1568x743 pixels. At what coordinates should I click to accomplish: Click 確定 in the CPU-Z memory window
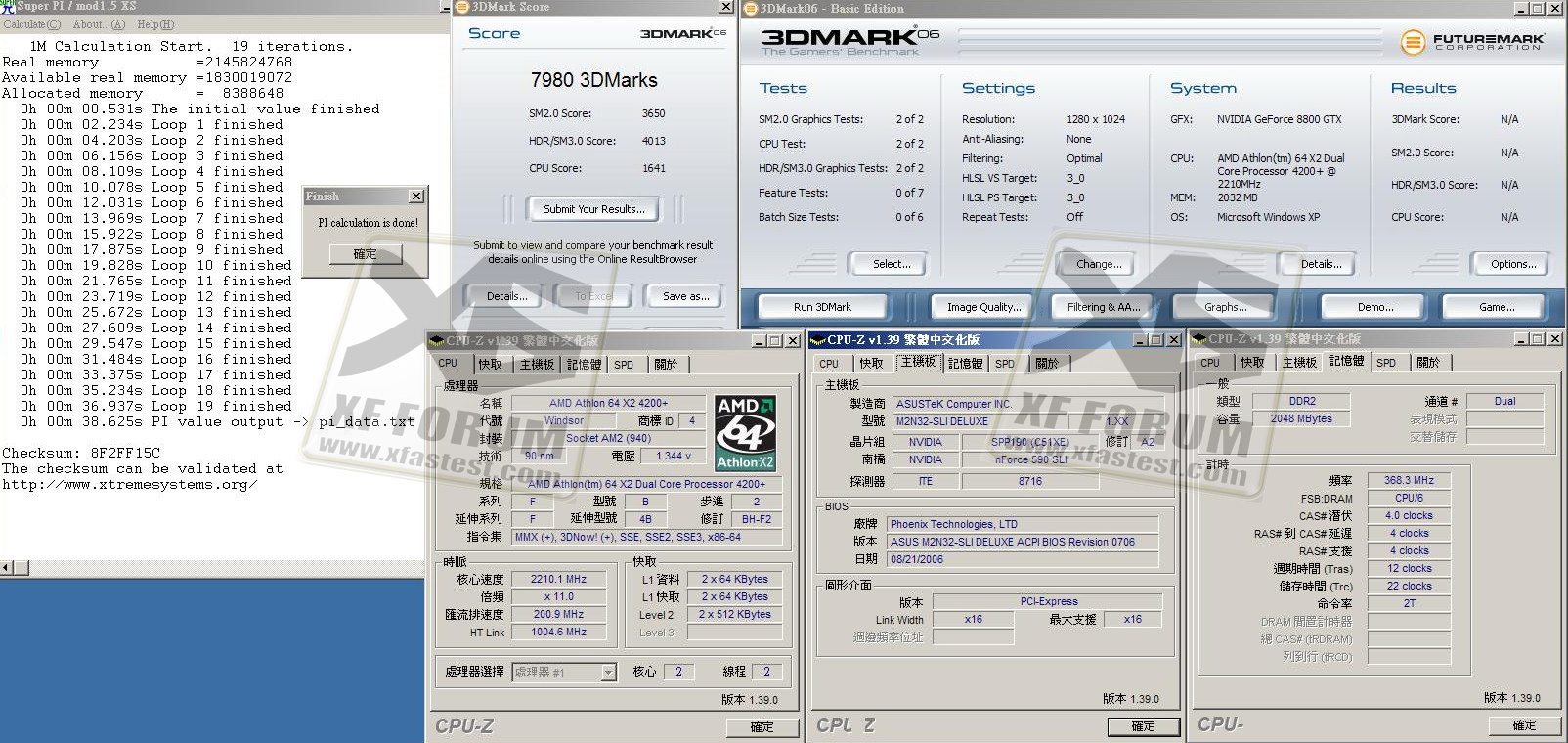point(1524,725)
